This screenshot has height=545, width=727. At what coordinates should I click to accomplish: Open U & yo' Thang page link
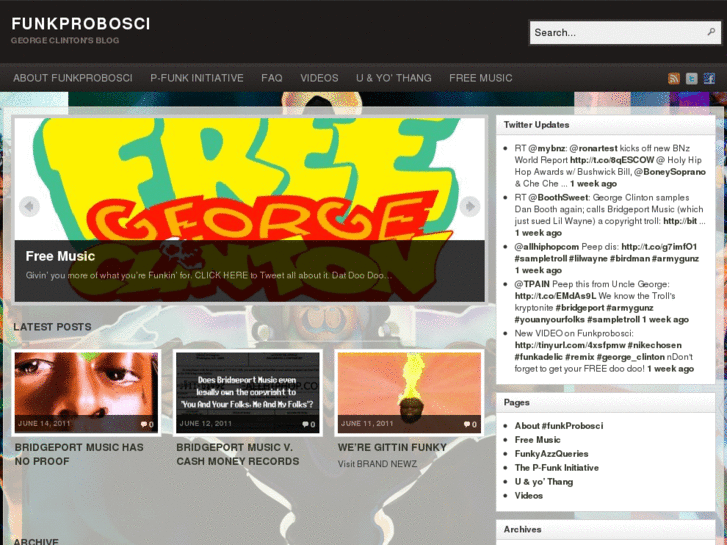(544, 481)
